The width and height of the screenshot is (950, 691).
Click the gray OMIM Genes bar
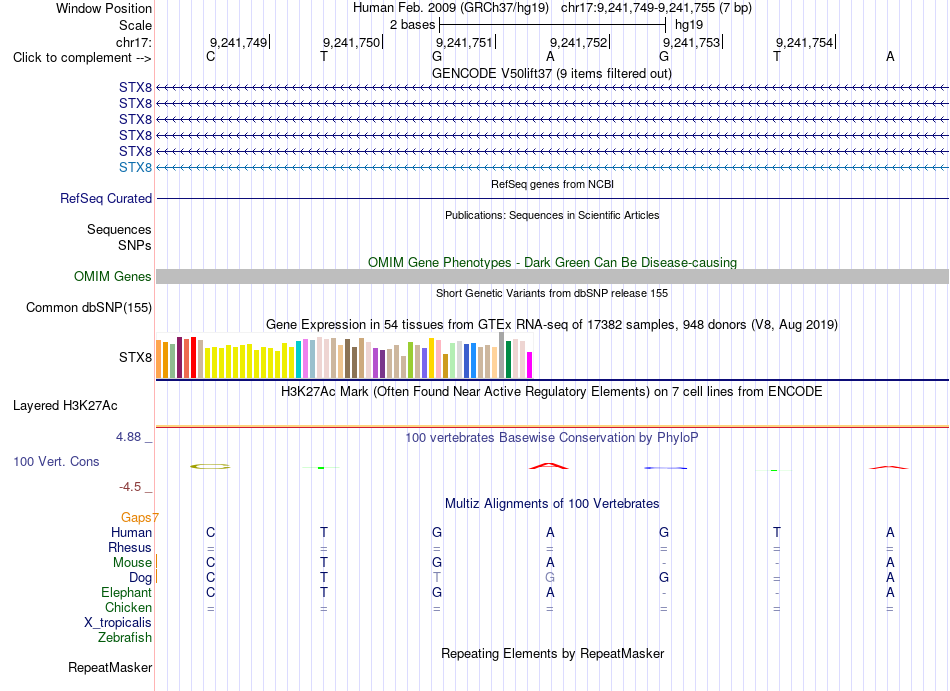[552, 276]
